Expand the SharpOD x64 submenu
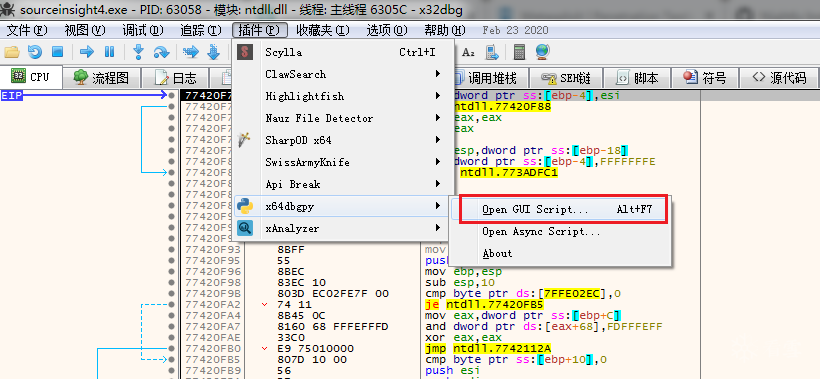 pyautogui.click(x=343, y=140)
